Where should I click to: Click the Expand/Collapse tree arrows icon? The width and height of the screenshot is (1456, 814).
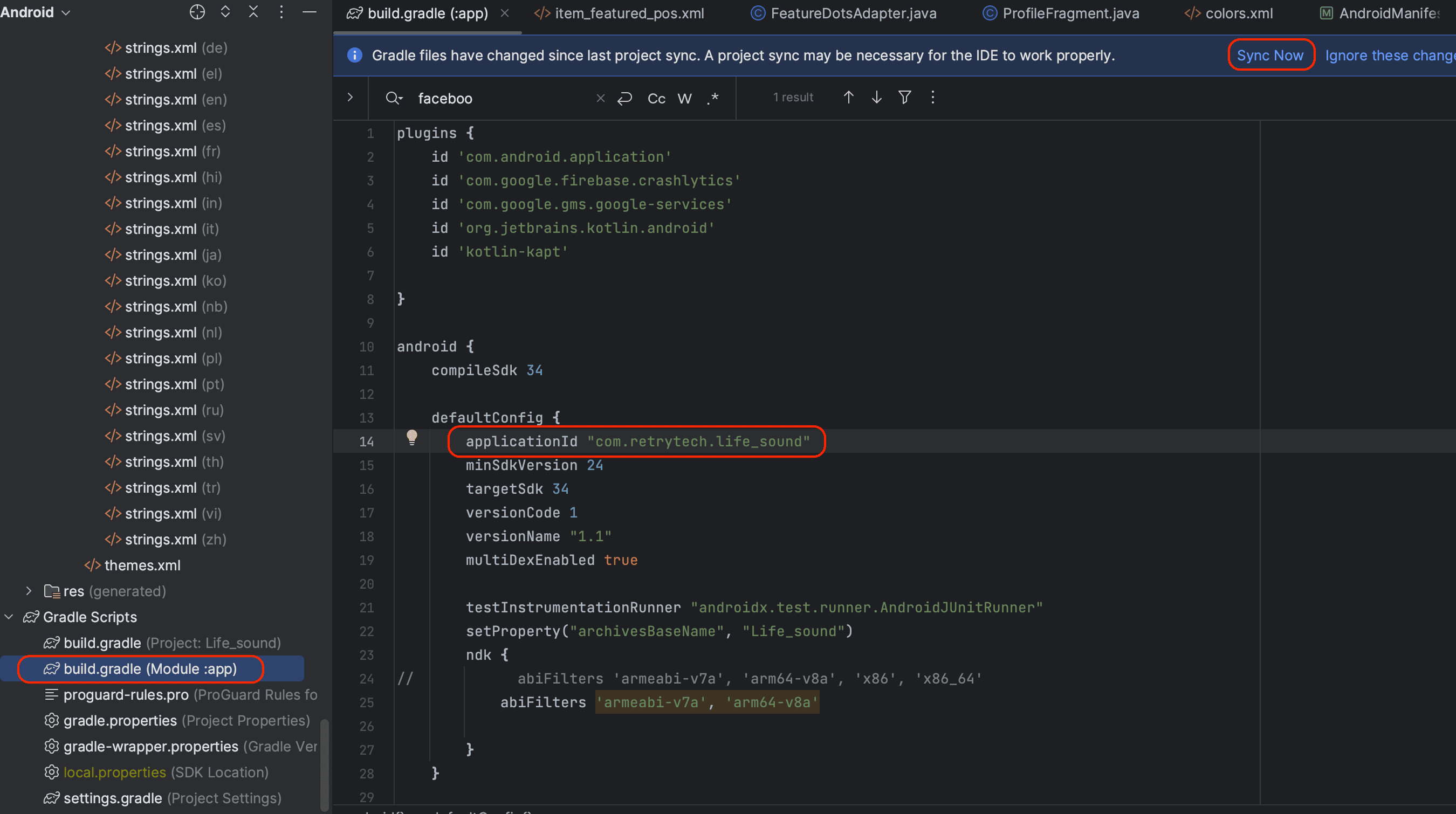(225, 12)
